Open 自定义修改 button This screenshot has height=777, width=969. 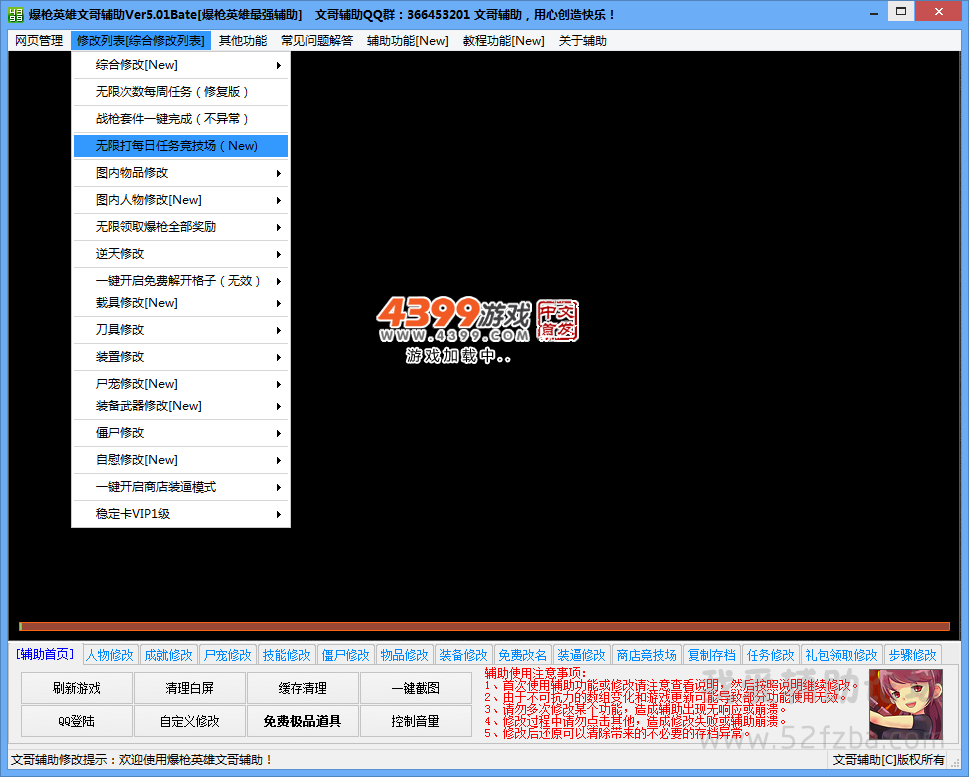[x=190, y=721]
